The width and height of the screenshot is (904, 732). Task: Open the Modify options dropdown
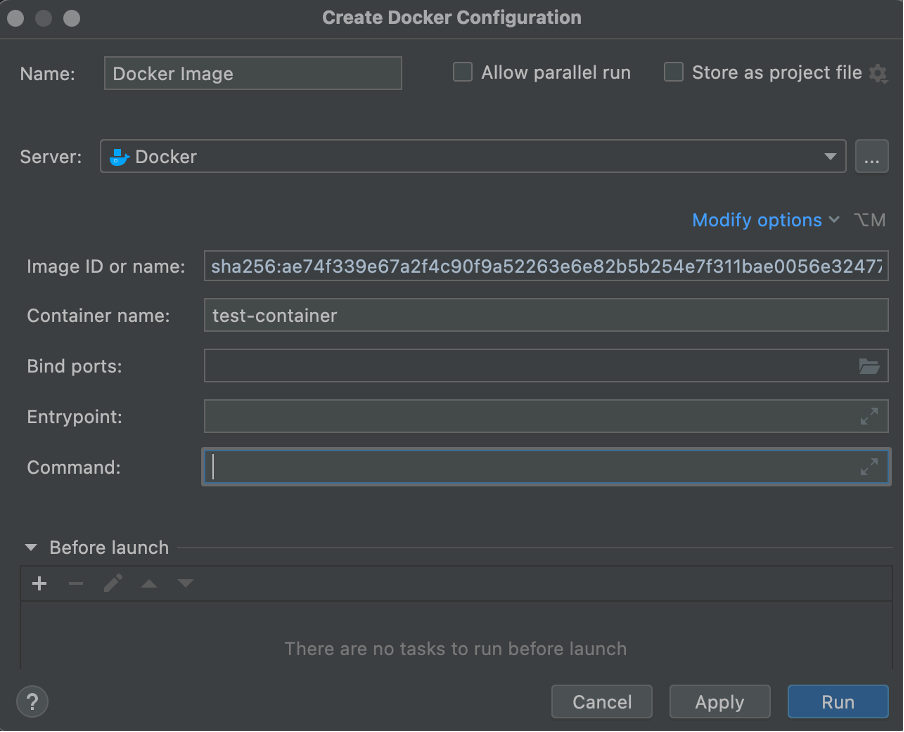point(765,220)
